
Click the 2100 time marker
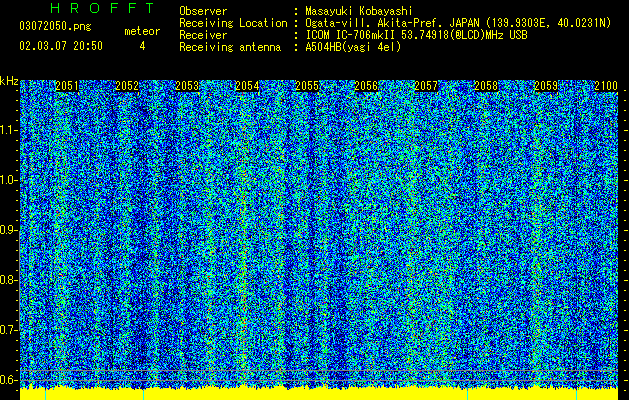point(606,86)
